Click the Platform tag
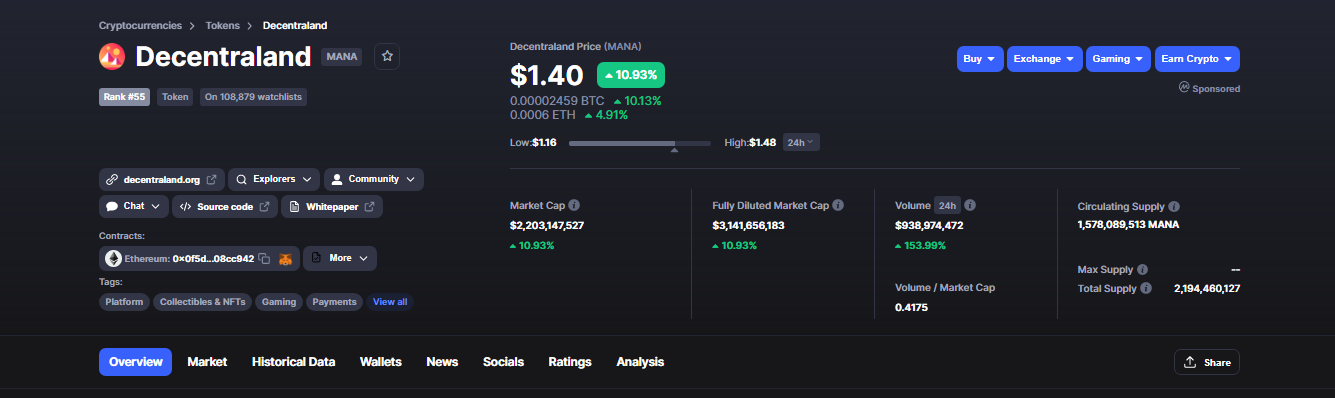The image size is (1335, 398). (x=124, y=301)
